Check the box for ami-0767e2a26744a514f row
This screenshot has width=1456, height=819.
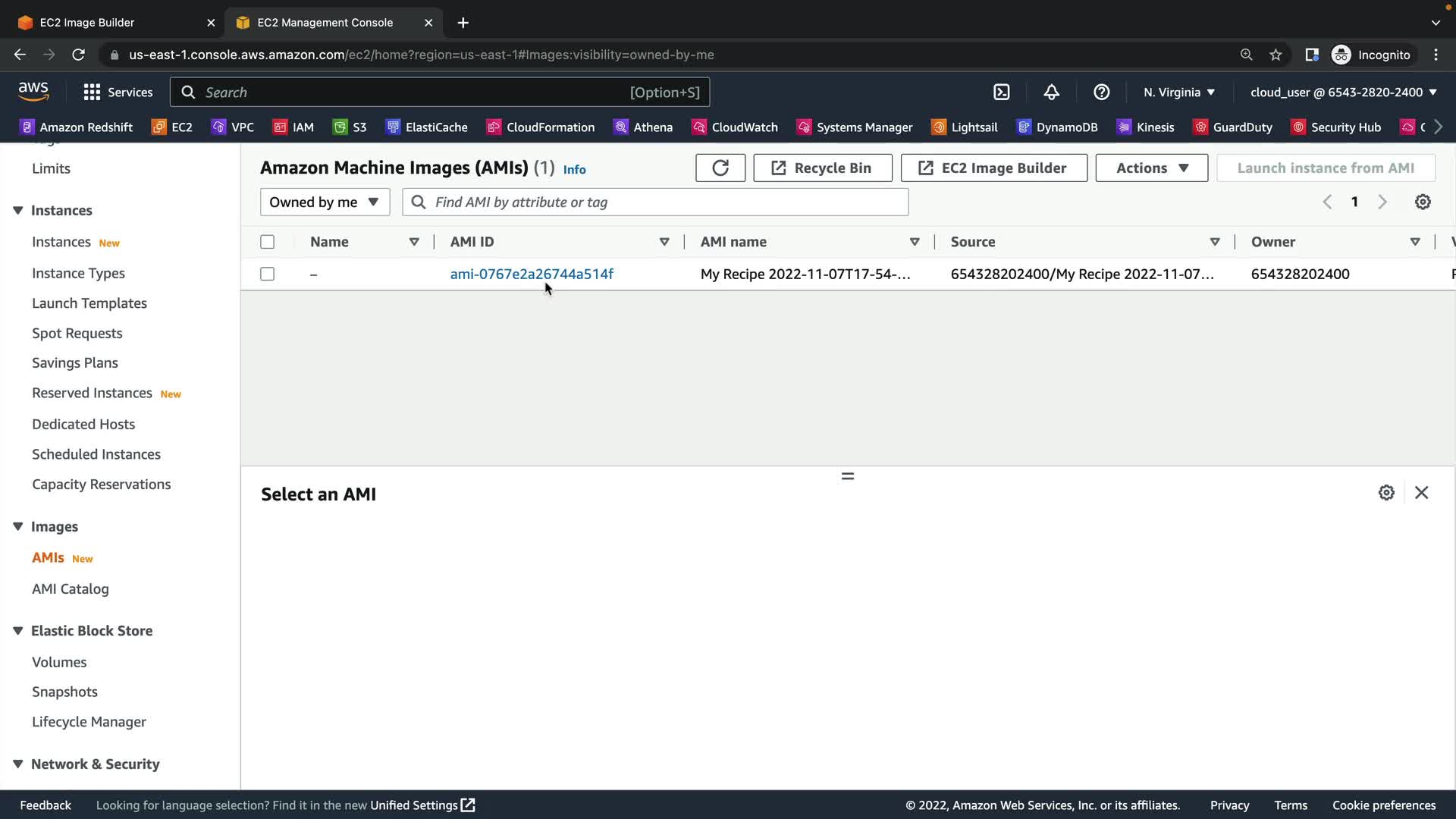click(267, 274)
